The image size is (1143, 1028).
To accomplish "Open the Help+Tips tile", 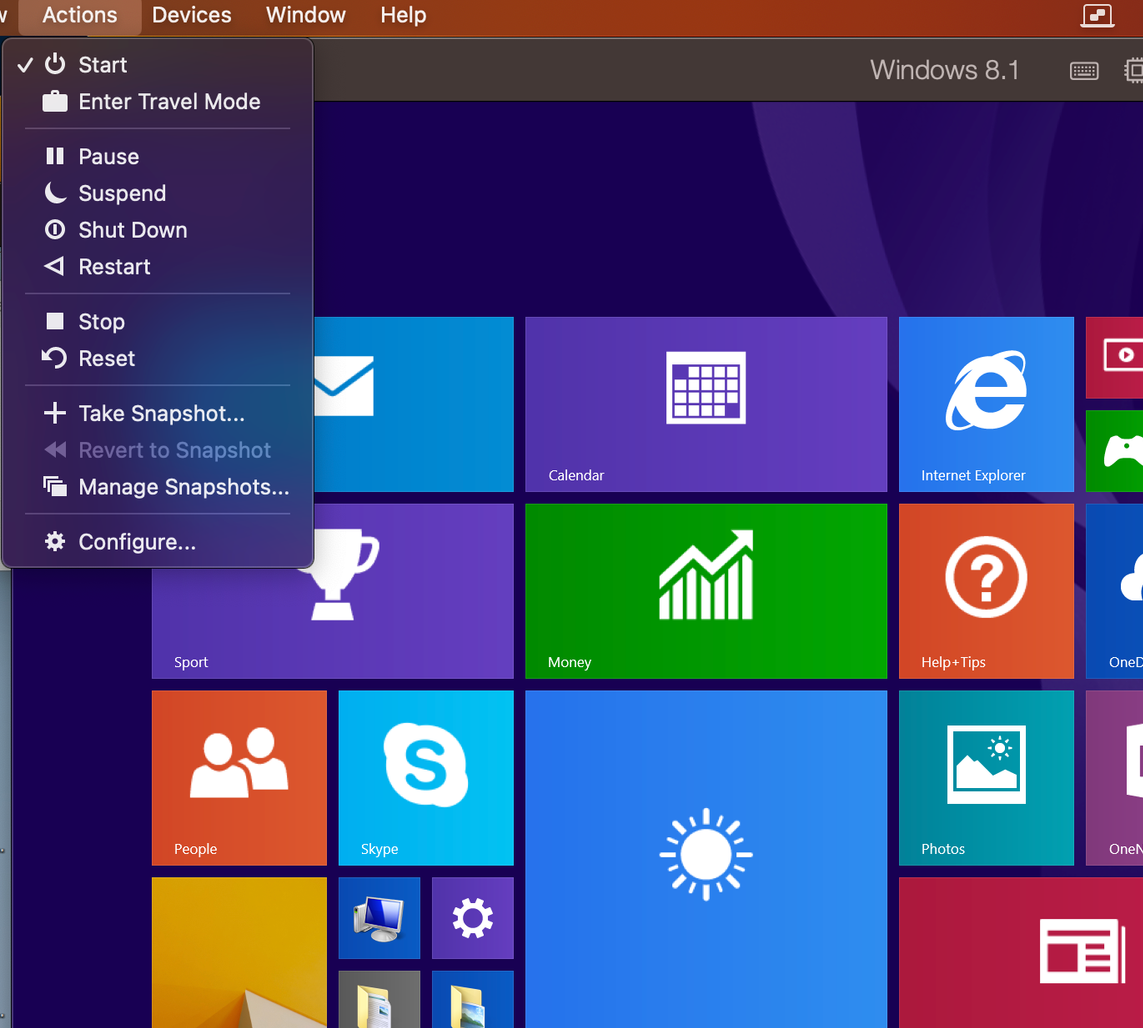I will point(986,591).
